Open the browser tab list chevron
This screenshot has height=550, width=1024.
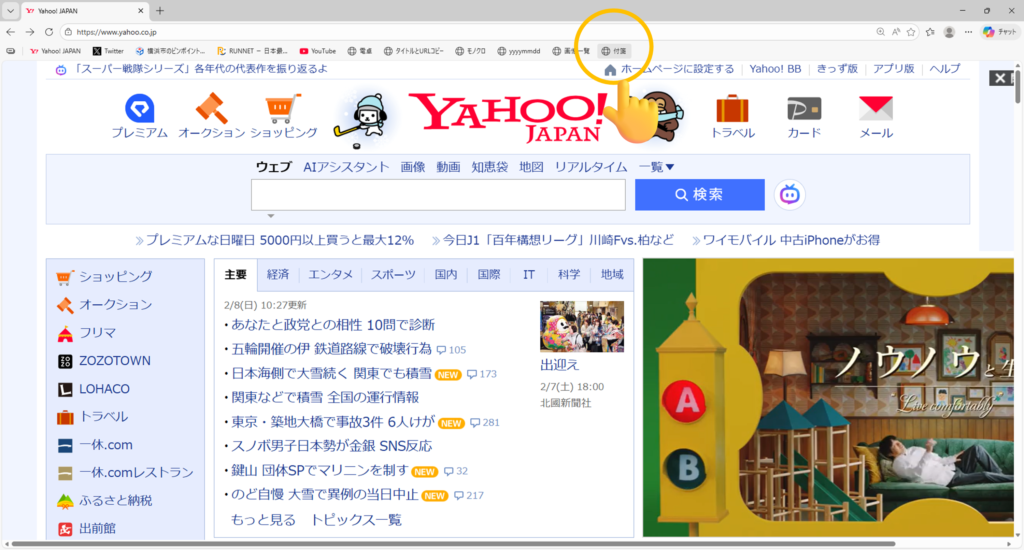tap(10, 10)
